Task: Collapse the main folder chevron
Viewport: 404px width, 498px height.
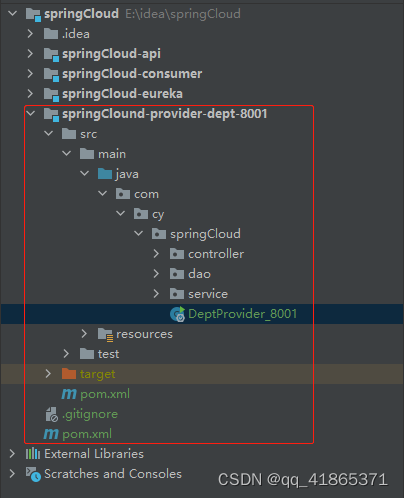Action: (67, 154)
